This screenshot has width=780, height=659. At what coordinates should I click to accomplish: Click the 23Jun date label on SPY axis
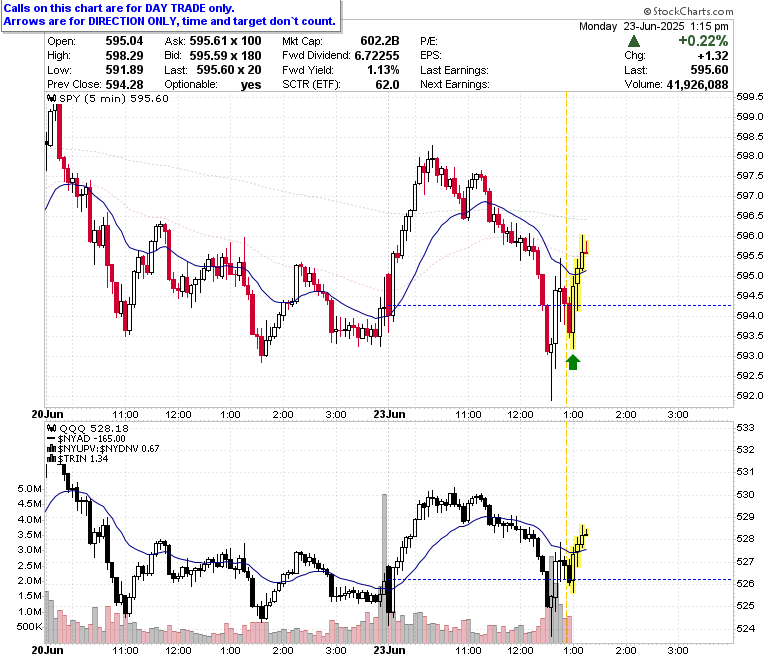(389, 414)
